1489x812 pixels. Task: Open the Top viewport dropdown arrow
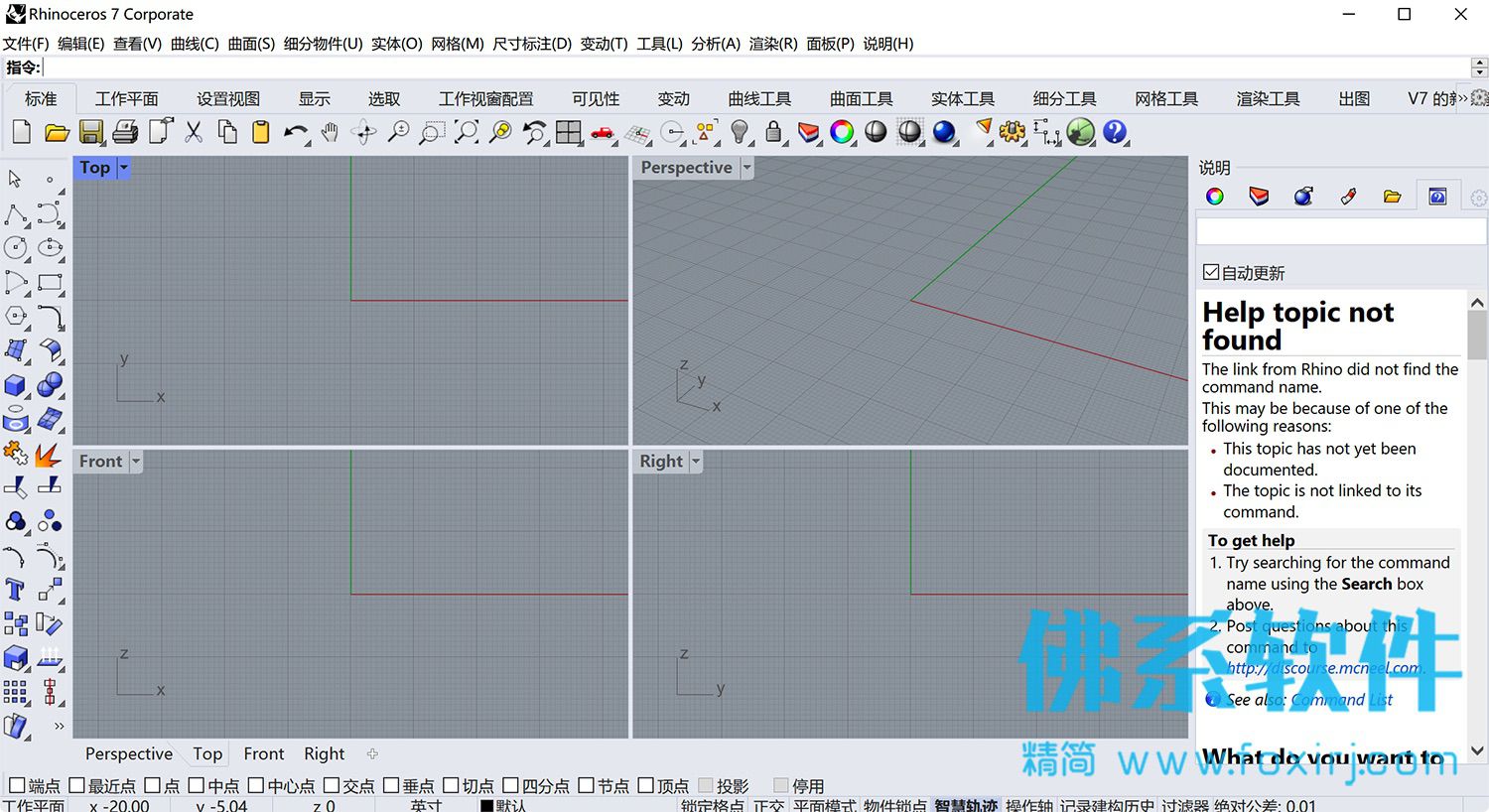[x=124, y=168]
